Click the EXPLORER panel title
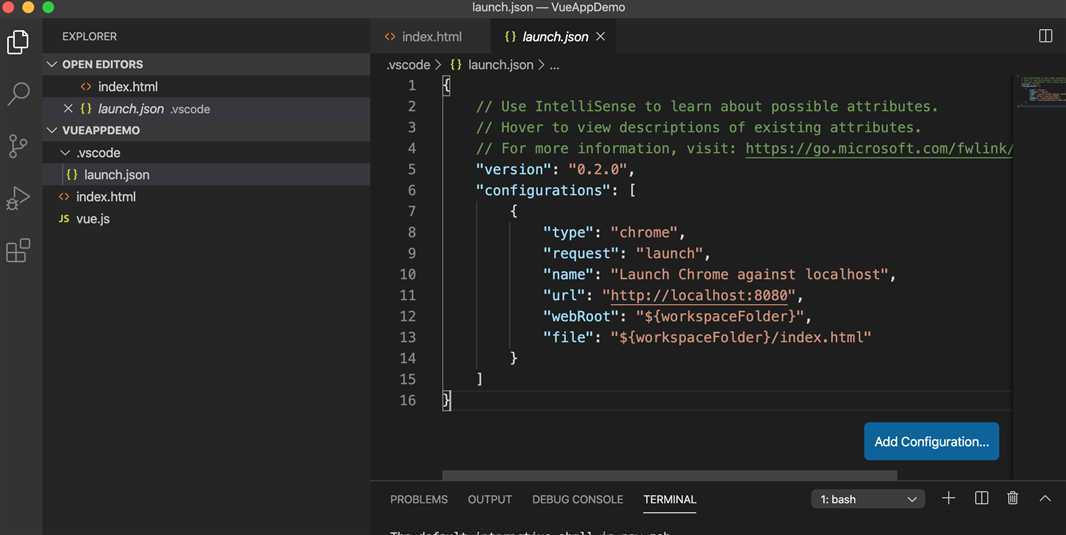The image size is (1066, 535). pyautogui.click(x=89, y=37)
